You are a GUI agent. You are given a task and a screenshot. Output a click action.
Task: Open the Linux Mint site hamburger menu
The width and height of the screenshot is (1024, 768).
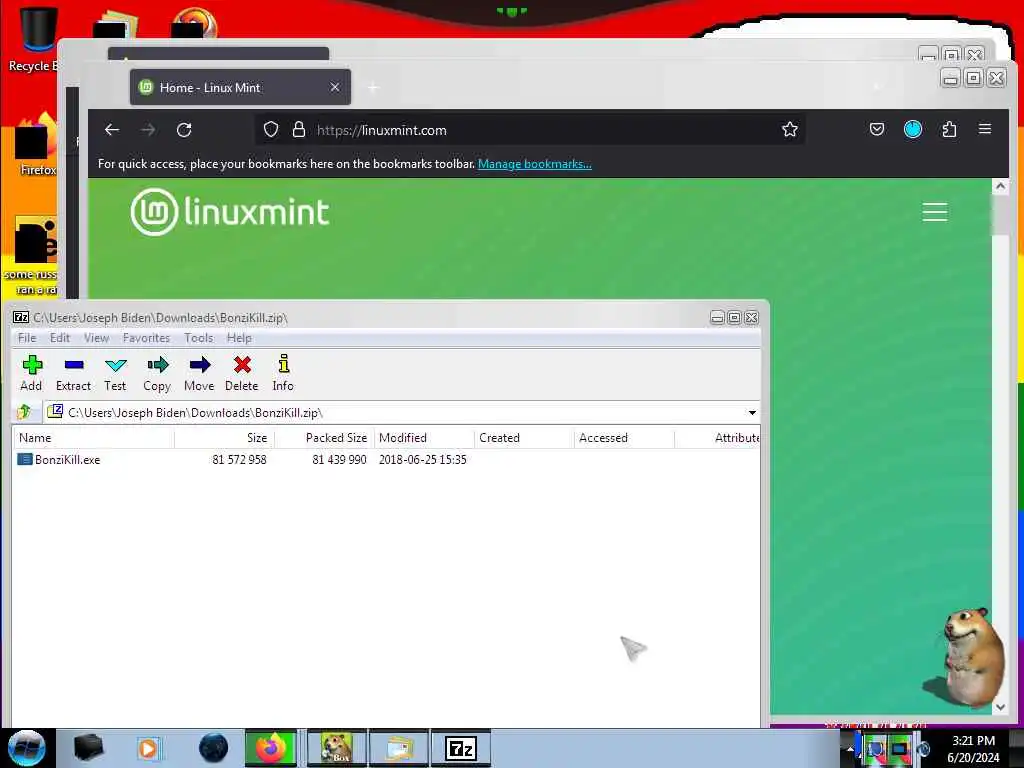(x=935, y=212)
